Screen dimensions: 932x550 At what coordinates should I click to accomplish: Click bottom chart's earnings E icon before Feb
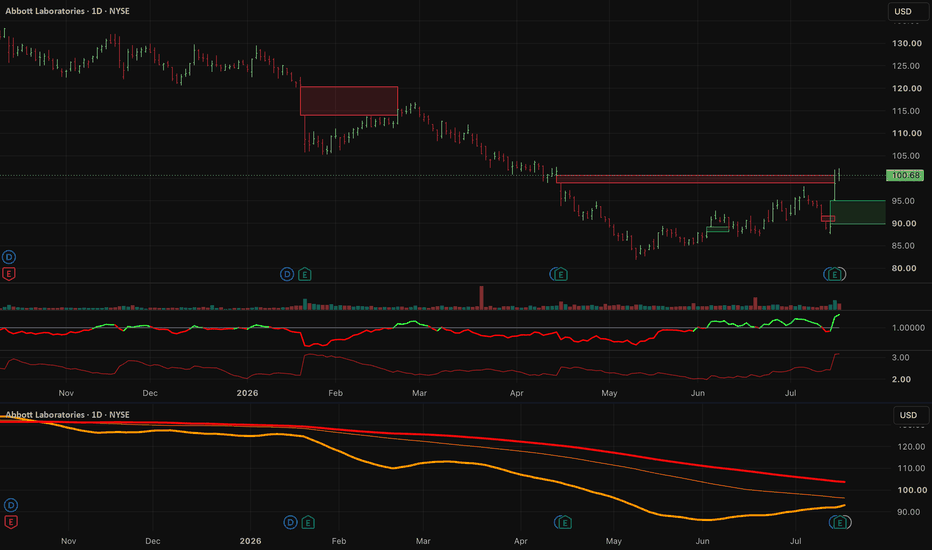coord(307,522)
